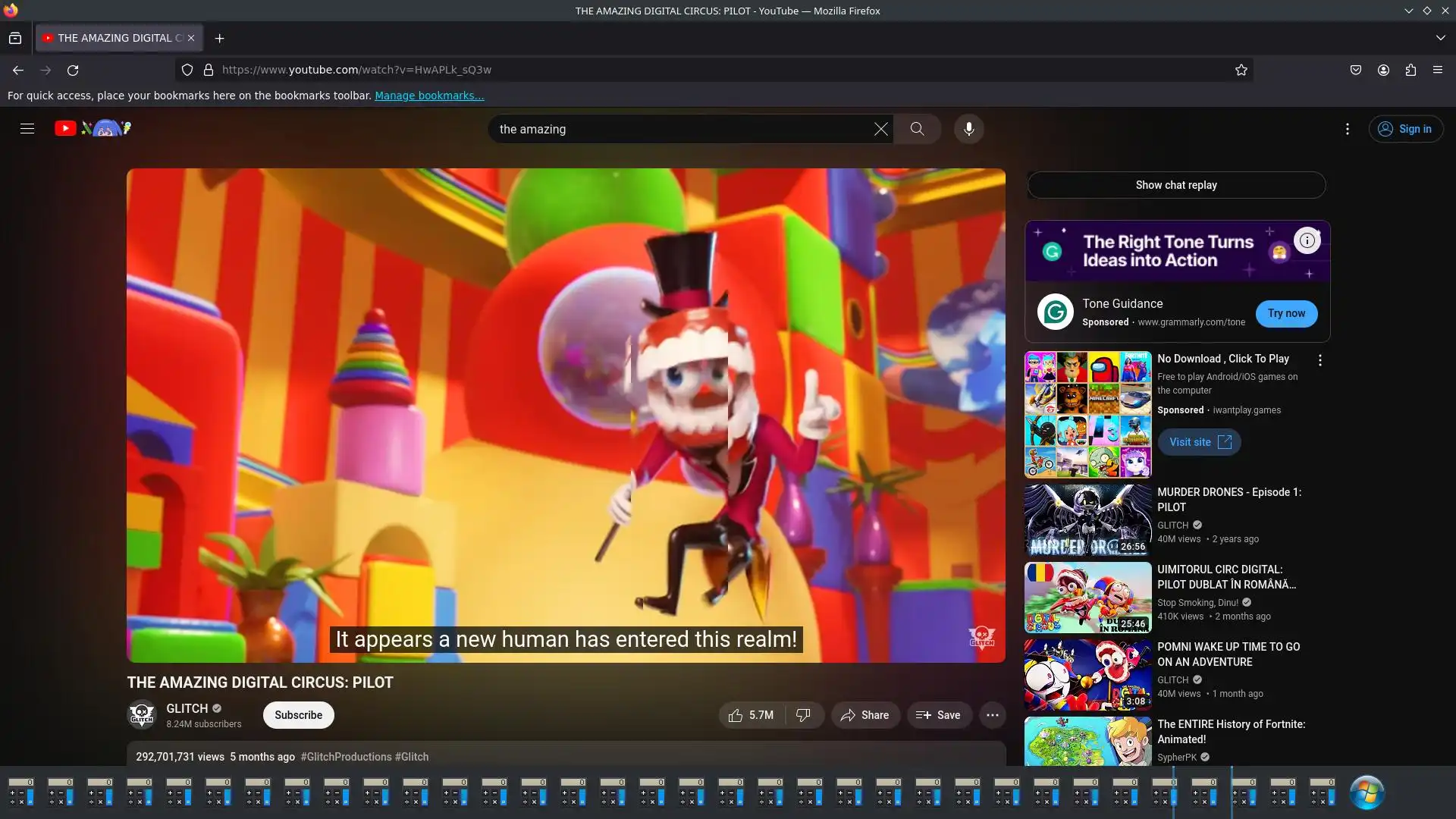Clear the search text with X
This screenshot has height=819, width=1456.
(x=880, y=129)
